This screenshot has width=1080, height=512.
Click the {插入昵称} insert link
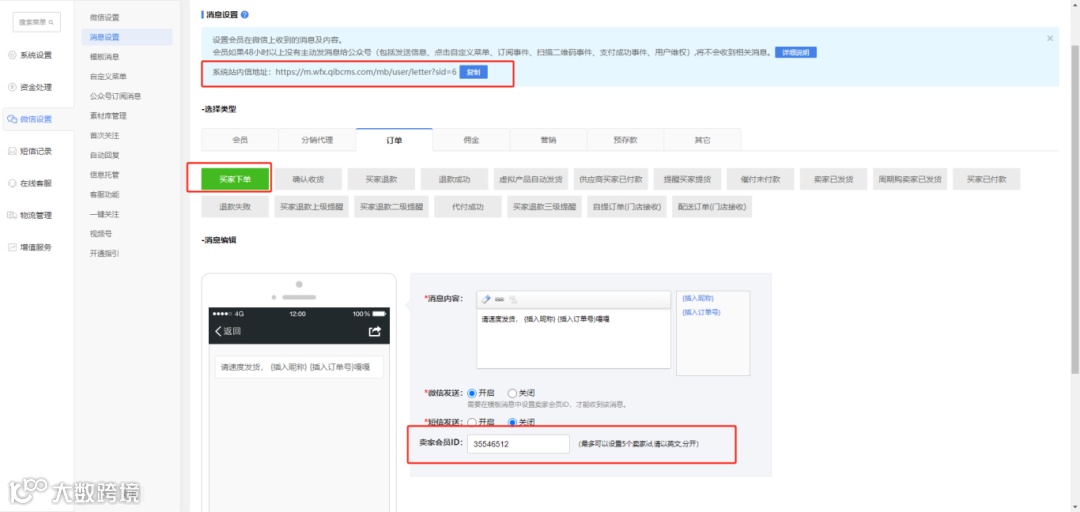(697, 298)
